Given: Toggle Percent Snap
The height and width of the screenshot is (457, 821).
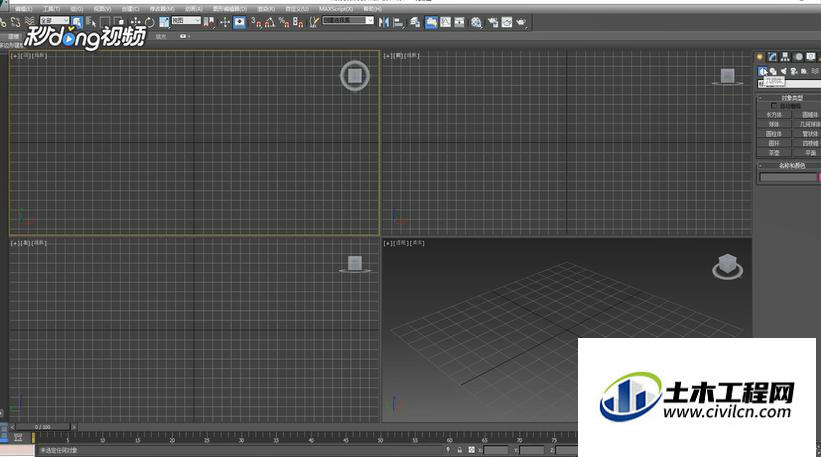Looking at the screenshot, I should 284,22.
